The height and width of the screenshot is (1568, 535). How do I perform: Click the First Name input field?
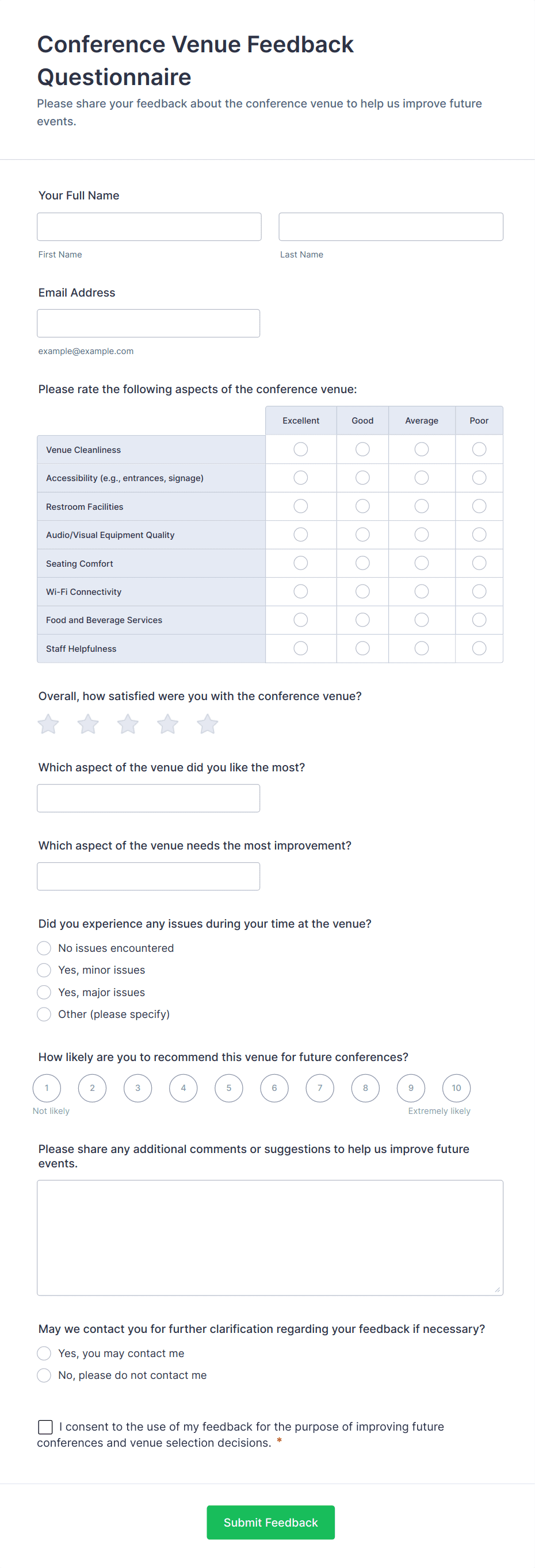148,226
